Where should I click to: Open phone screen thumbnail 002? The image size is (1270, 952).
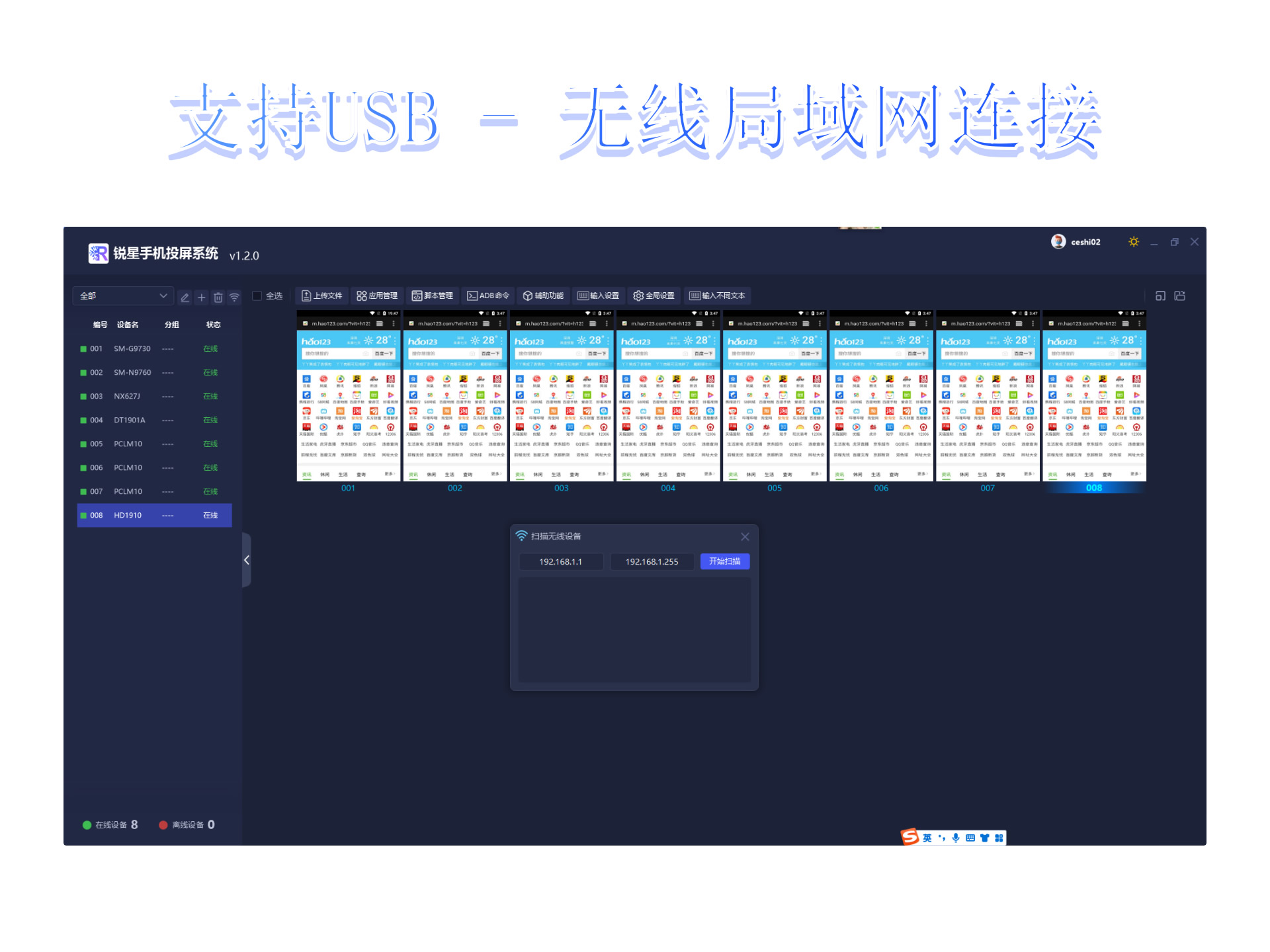pos(455,395)
